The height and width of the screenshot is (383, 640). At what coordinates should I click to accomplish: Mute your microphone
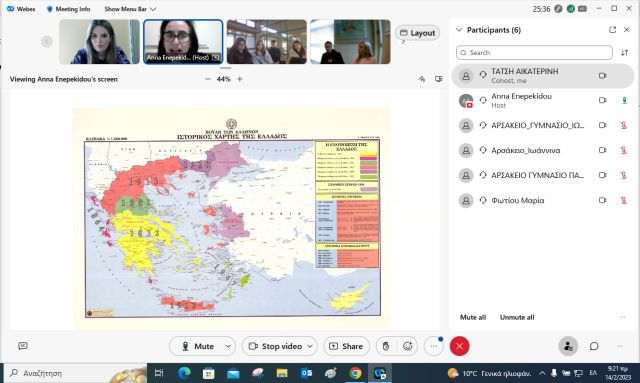tap(198, 346)
